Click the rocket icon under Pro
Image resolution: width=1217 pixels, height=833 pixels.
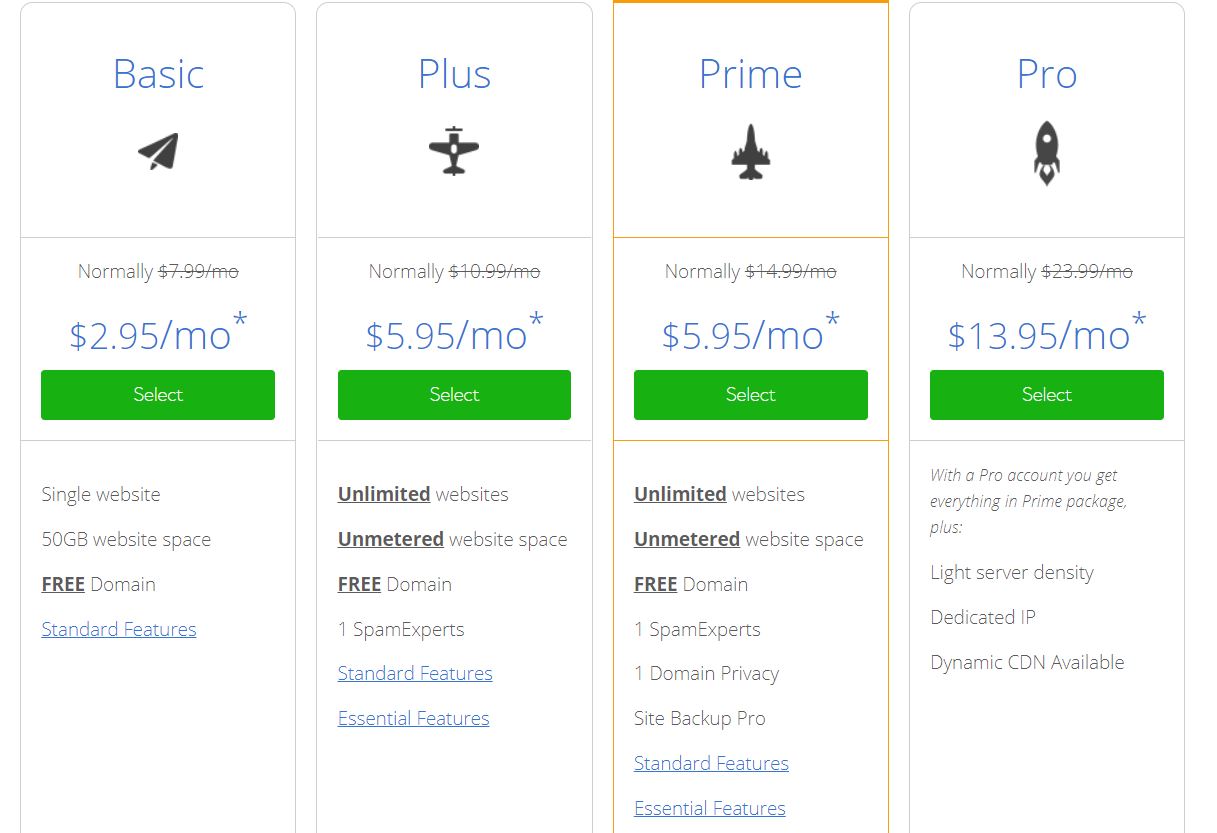pyautogui.click(x=1046, y=153)
